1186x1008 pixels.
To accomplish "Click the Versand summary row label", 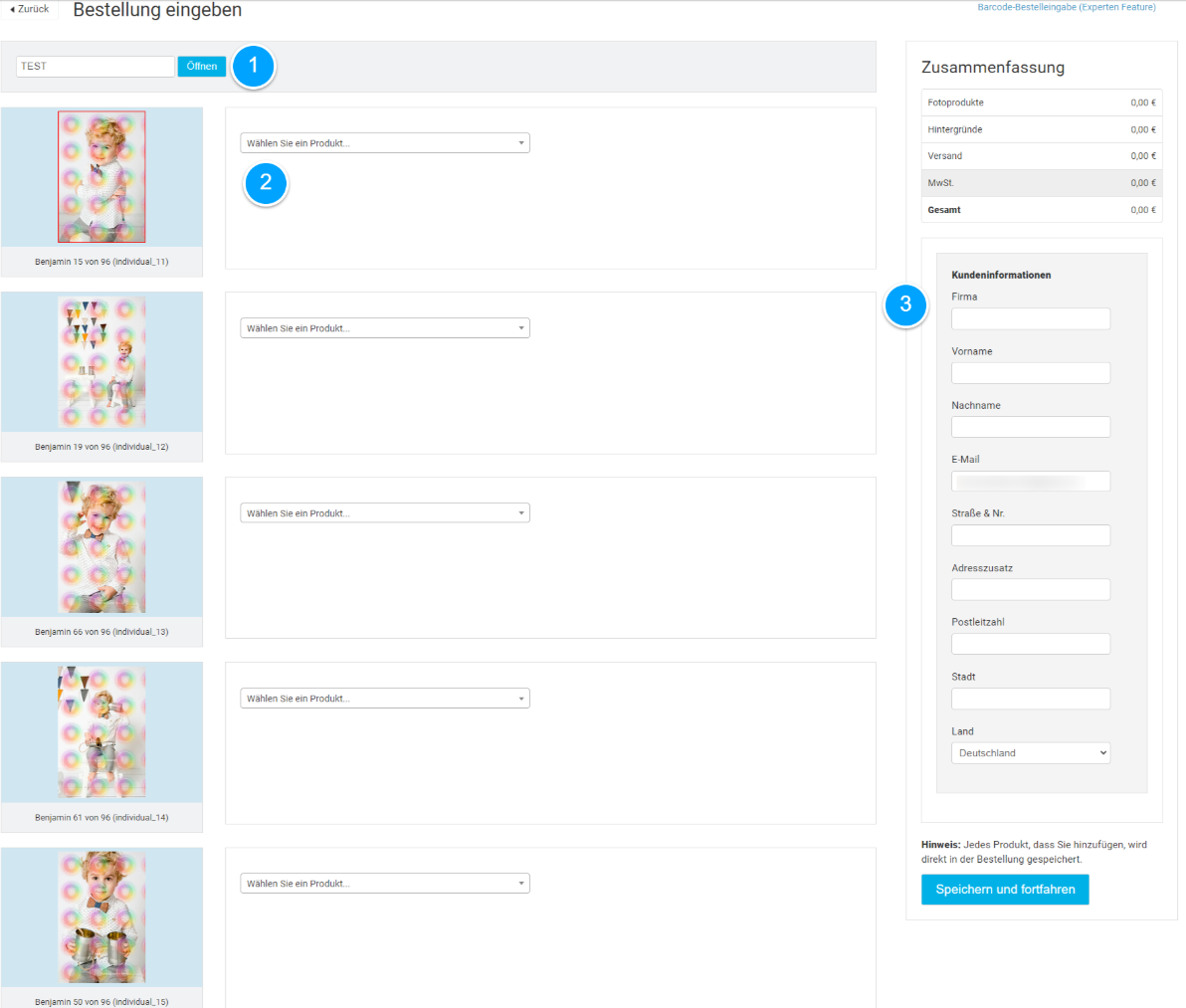I will click(944, 156).
